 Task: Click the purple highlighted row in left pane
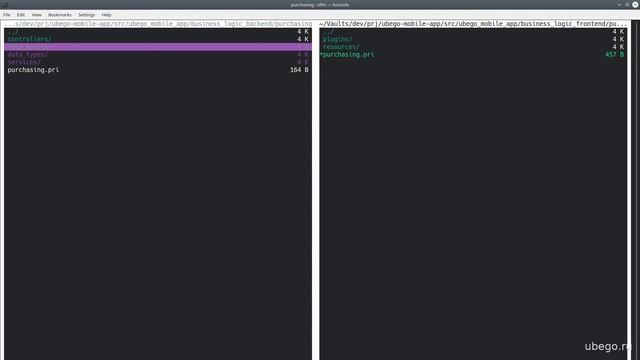(x=158, y=47)
